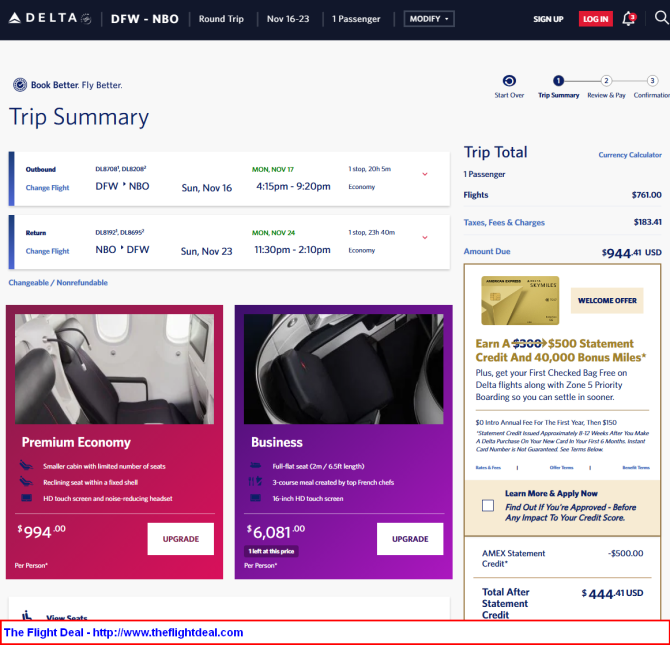Click the reclining seat icon in Premium Economy
This screenshot has height=645, width=670.
[x=26, y=482]
